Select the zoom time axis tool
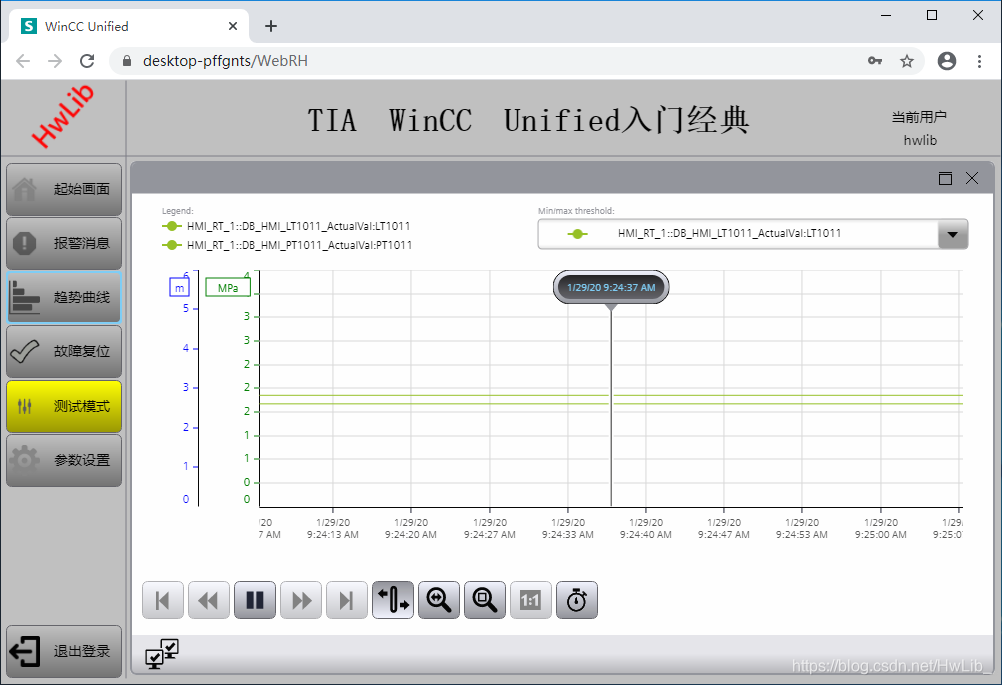 tap(438, 600)
